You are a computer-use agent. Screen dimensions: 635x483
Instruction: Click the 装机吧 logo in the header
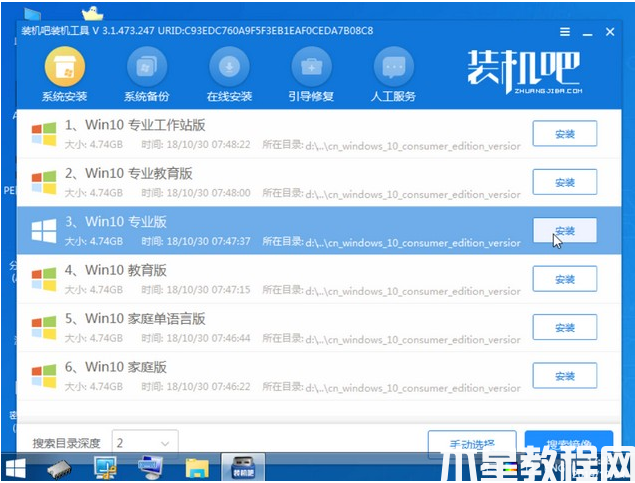(524, 72)
